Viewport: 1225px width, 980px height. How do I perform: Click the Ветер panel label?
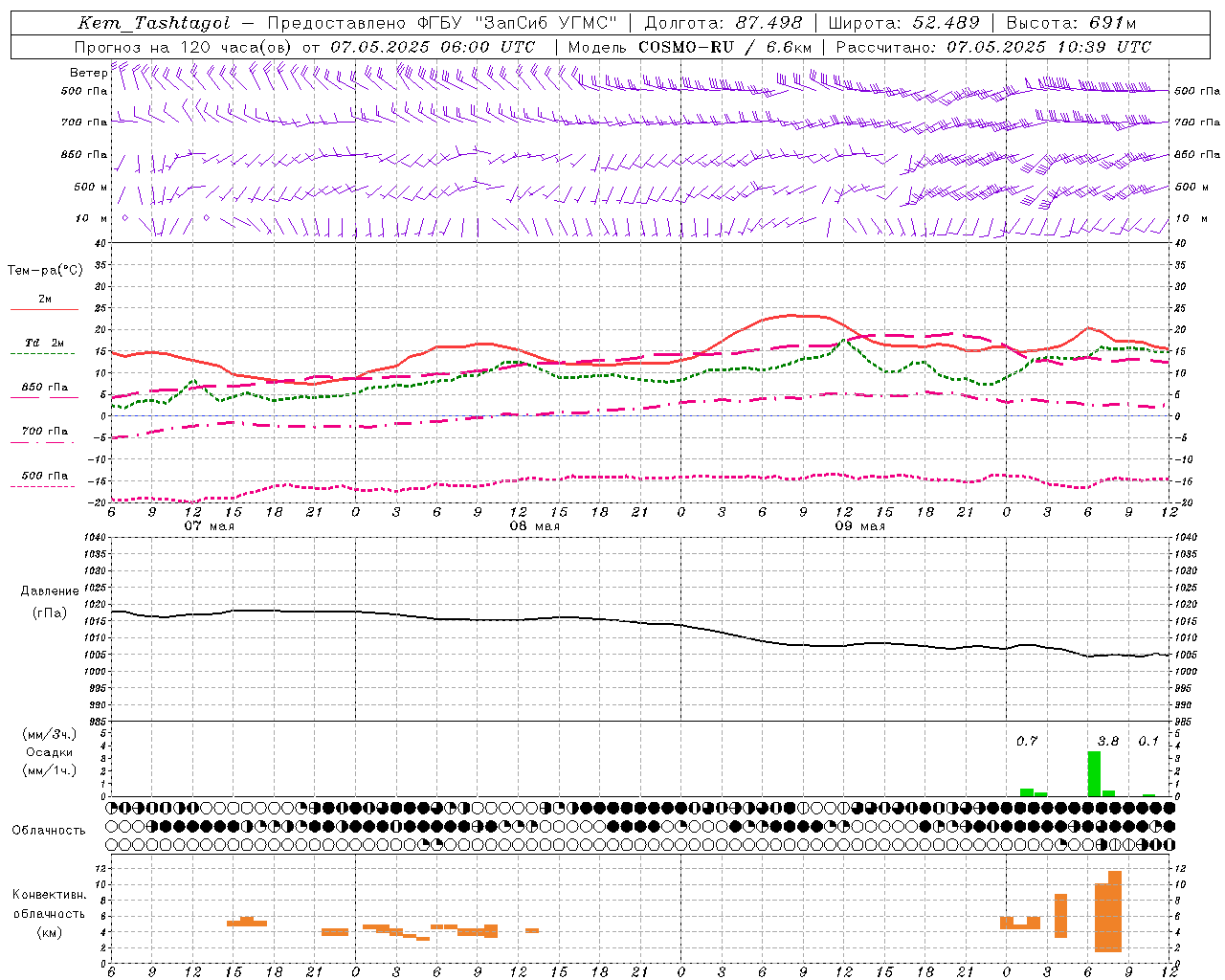pyautogui.click(x=88, y=73)
